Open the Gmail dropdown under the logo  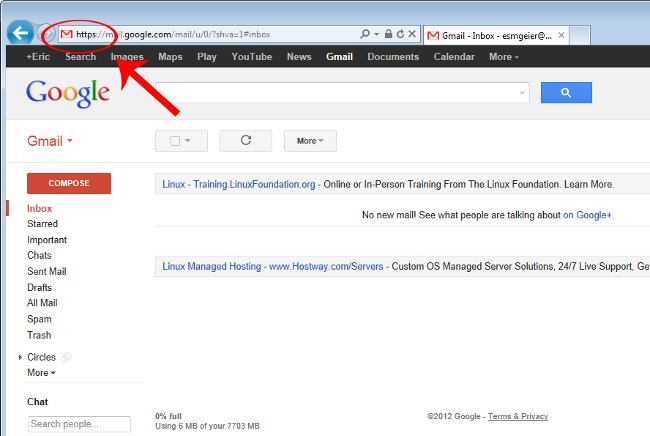50,141
